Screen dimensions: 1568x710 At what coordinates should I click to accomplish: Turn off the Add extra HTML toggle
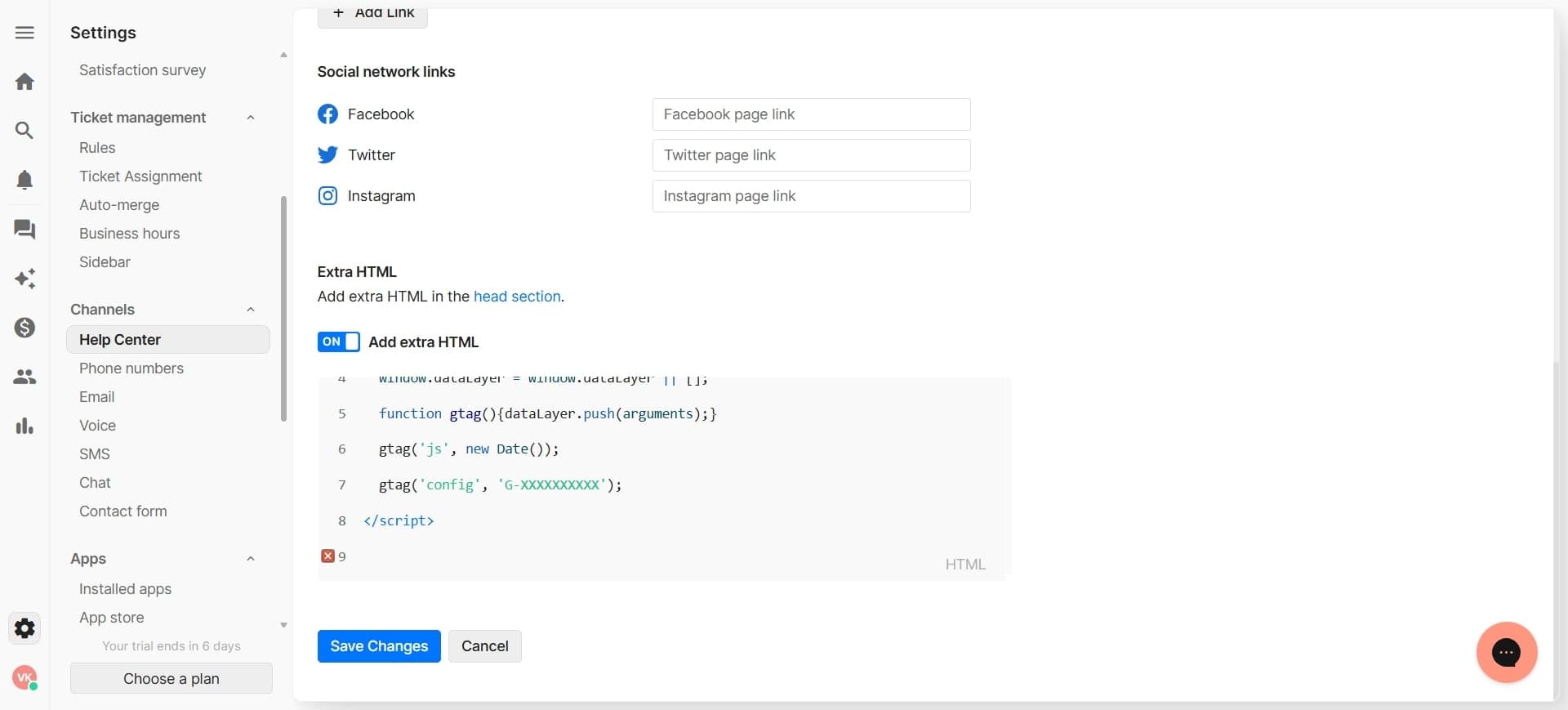338,342
